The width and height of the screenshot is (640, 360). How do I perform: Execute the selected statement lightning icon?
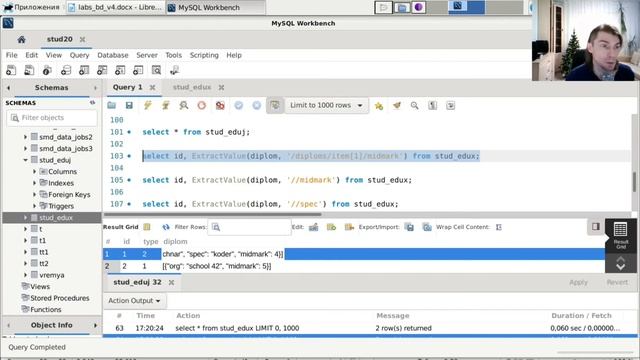click(x=148, y=105)
